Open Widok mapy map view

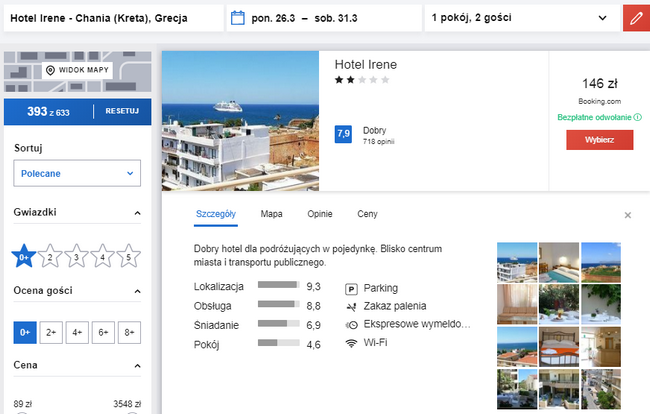pyautogui.click(x=78, y=70)
